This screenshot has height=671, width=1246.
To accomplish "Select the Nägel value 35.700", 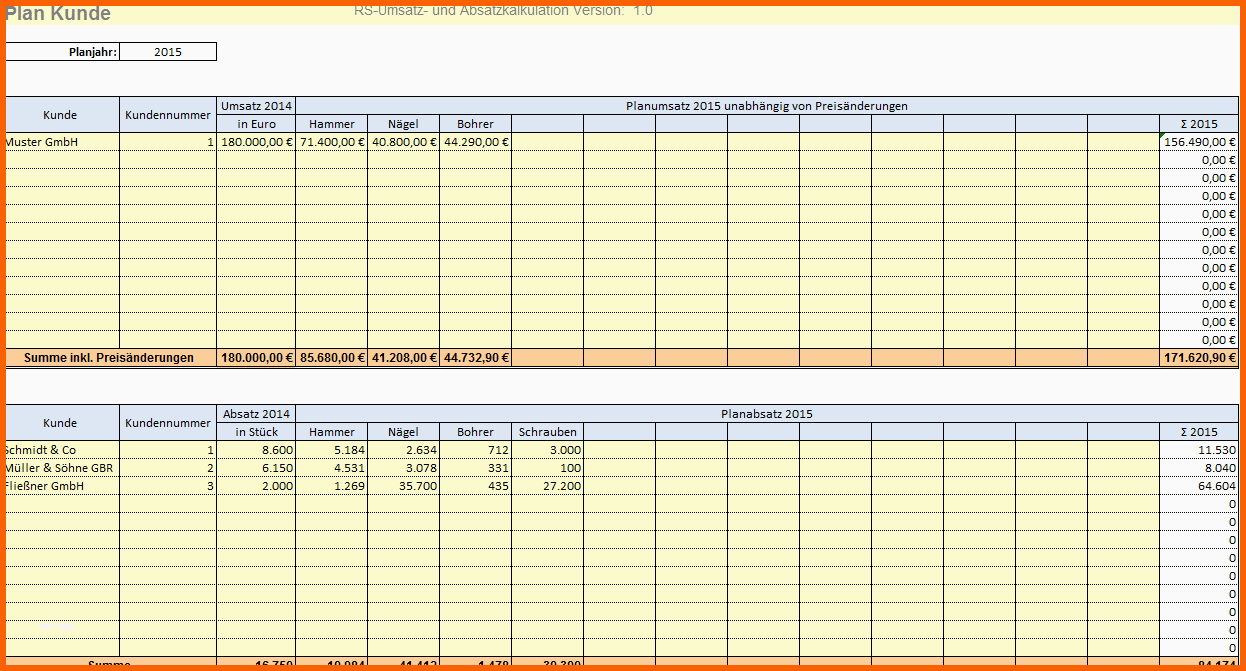I will click(404, 486).
